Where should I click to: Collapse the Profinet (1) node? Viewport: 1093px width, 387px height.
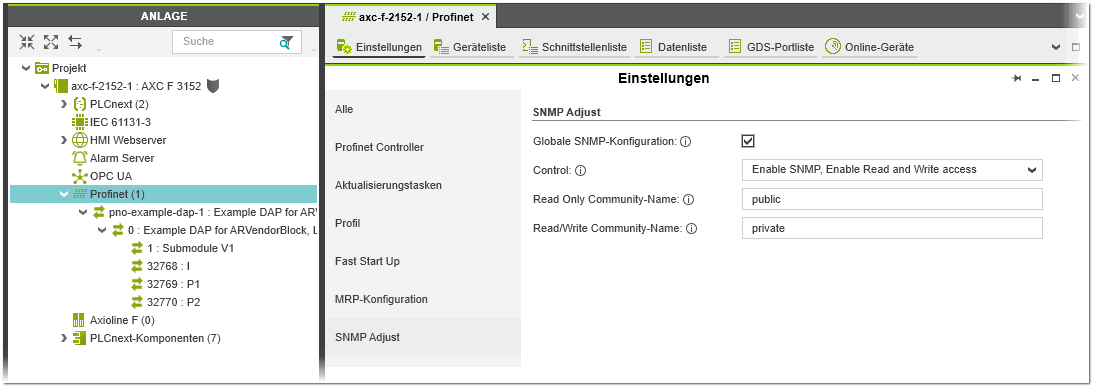(64, 195)
